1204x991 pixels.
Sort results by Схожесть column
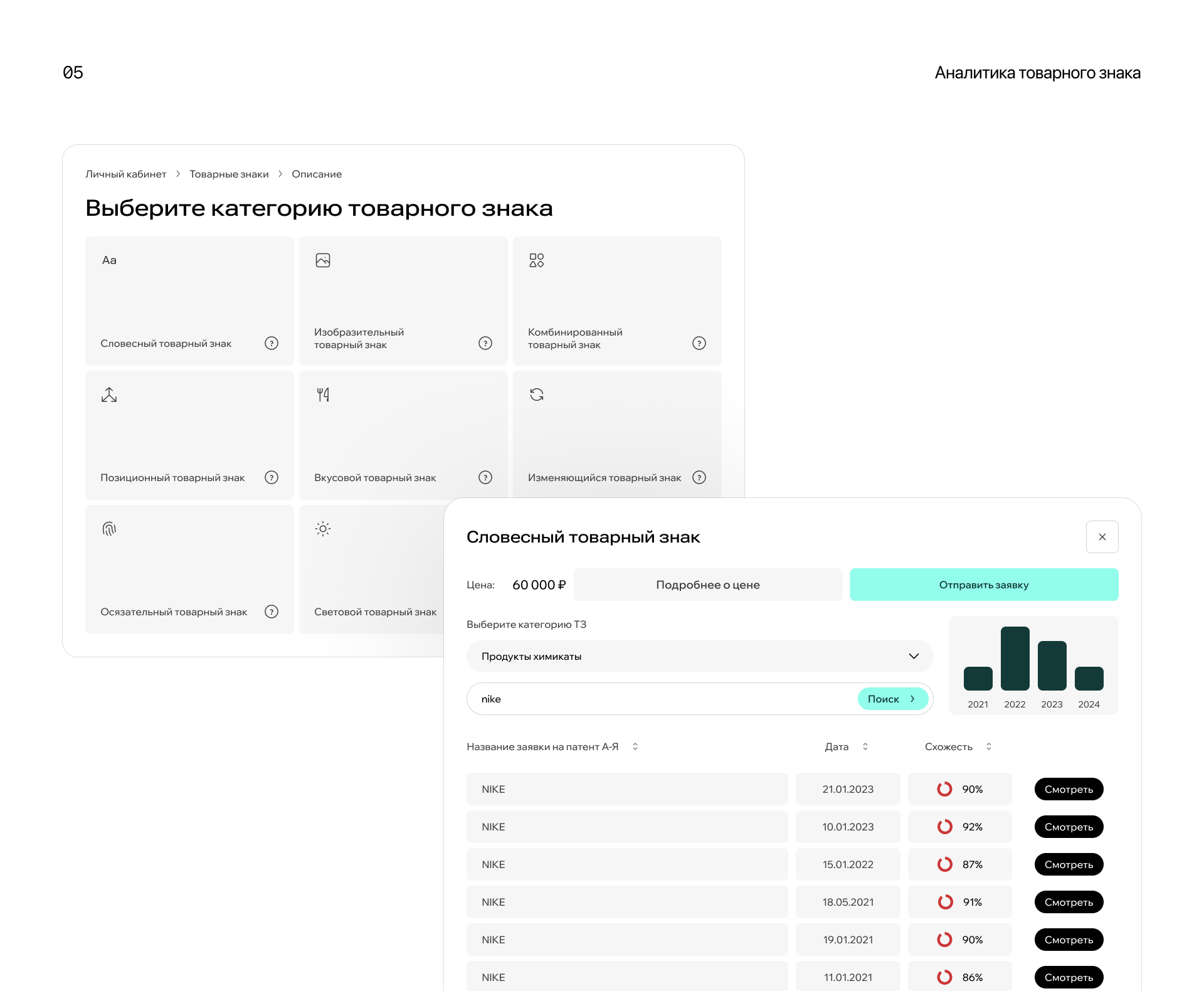(989, 746)
